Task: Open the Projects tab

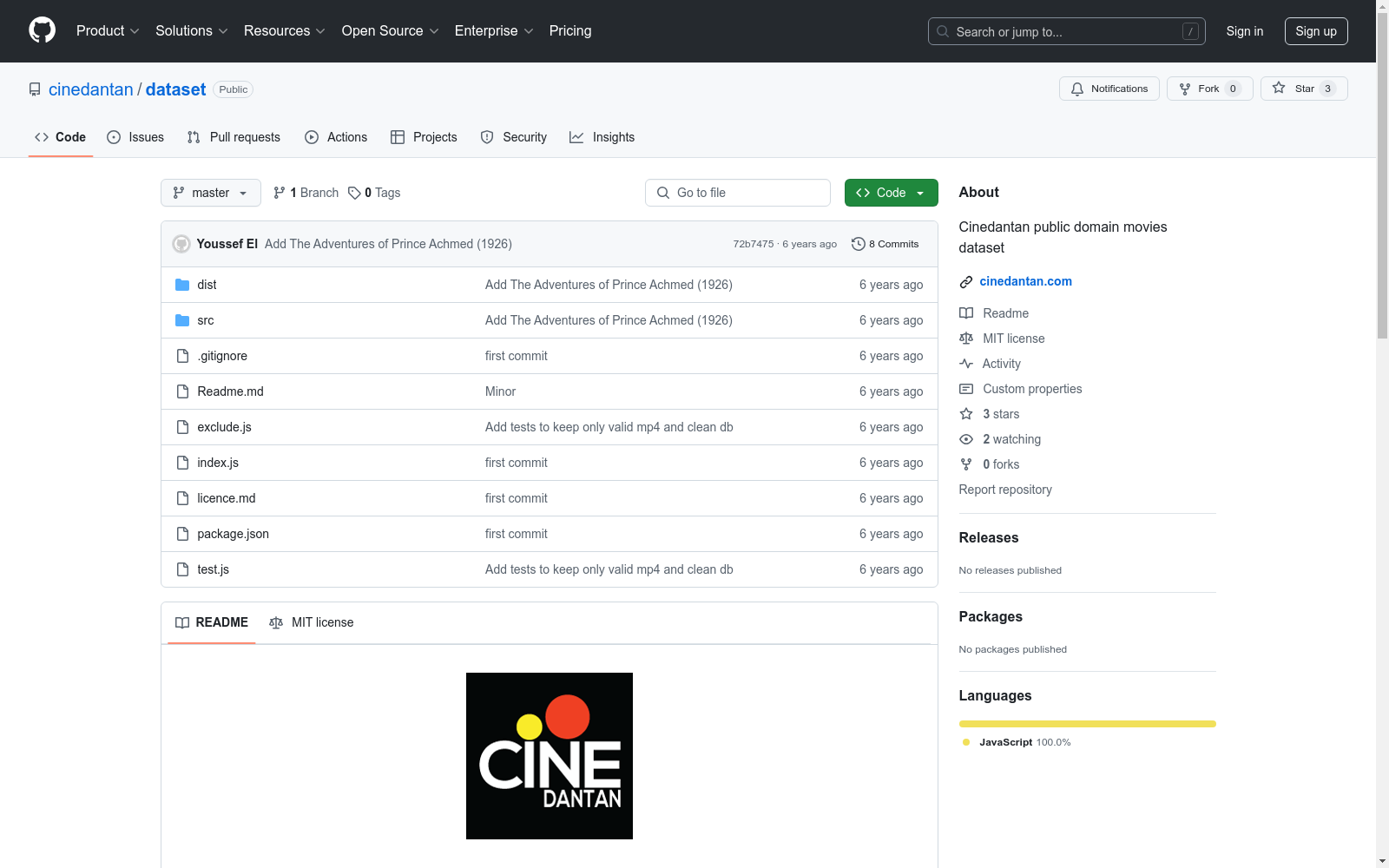Action: pyautogui.click(x=424, y=137)
